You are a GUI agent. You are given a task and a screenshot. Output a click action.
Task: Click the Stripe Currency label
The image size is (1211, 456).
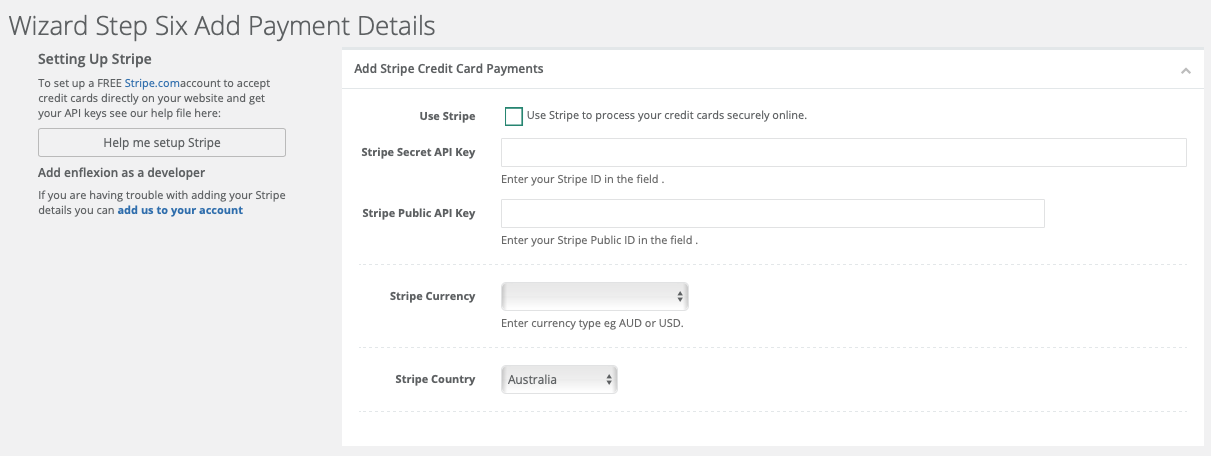coord(432,296)
